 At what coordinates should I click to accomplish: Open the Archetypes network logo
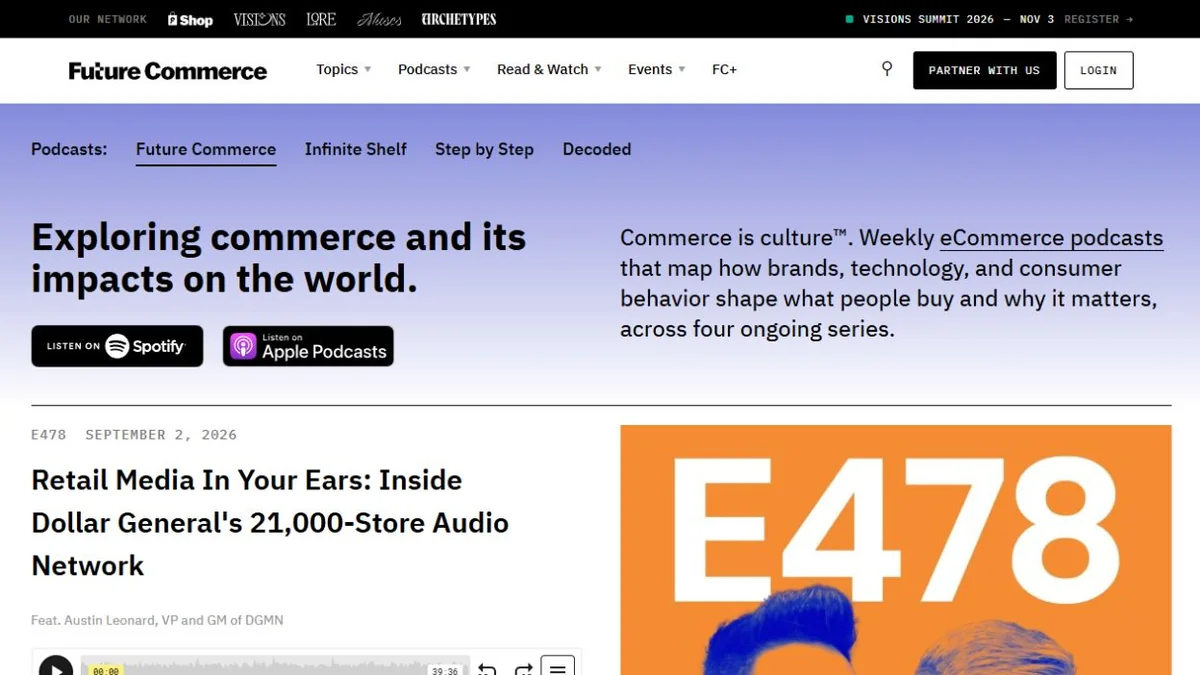[x=459, y=19]
